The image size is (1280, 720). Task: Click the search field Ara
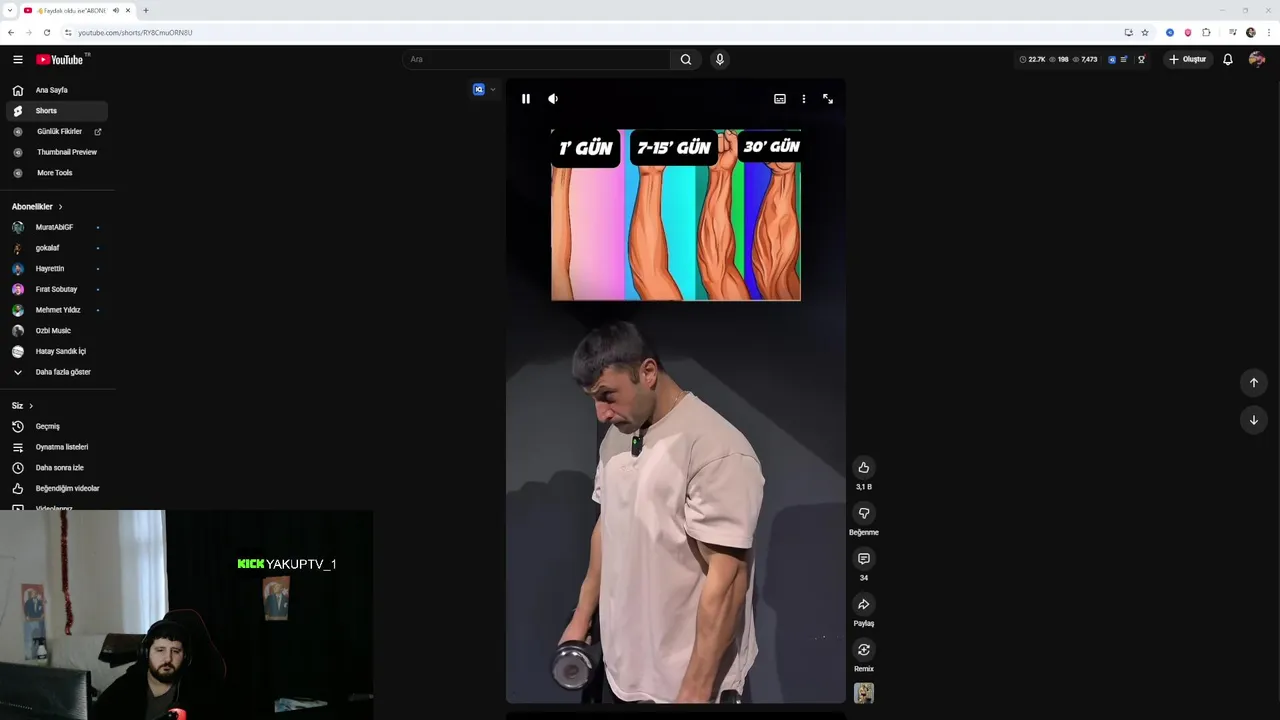tap(537, 59)
